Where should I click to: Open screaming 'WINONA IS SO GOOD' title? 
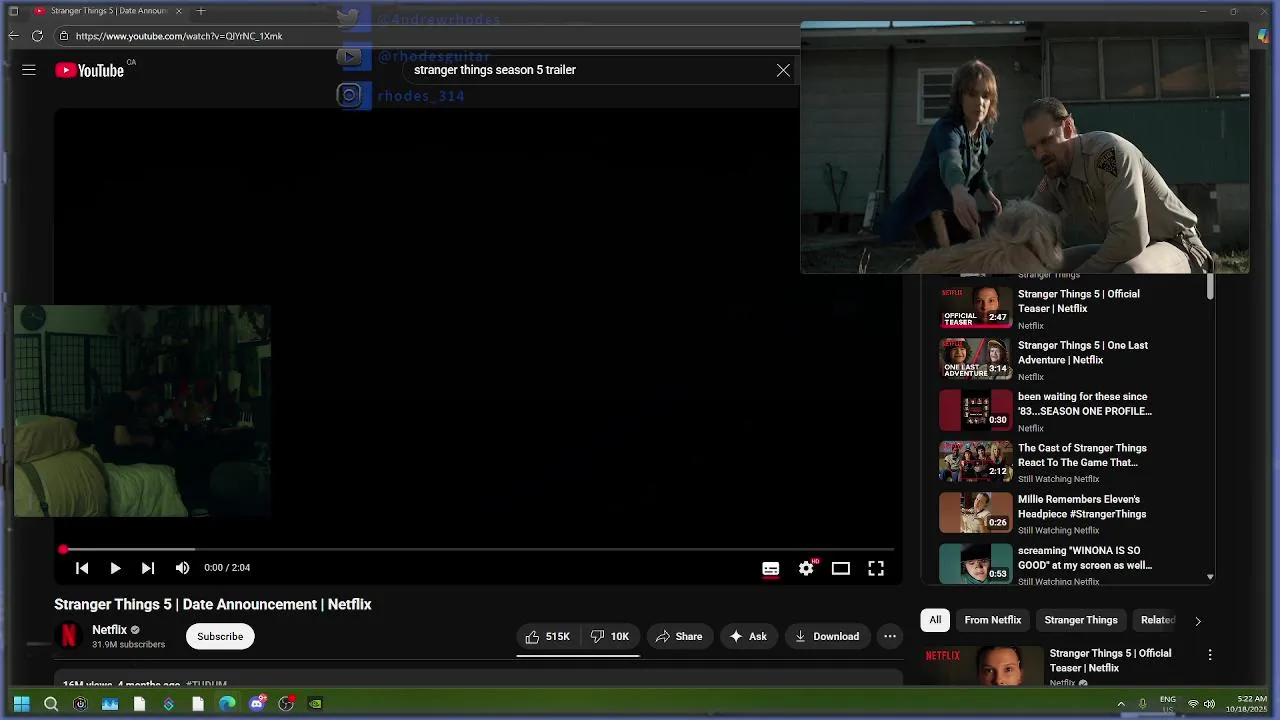coord(1085,558)
